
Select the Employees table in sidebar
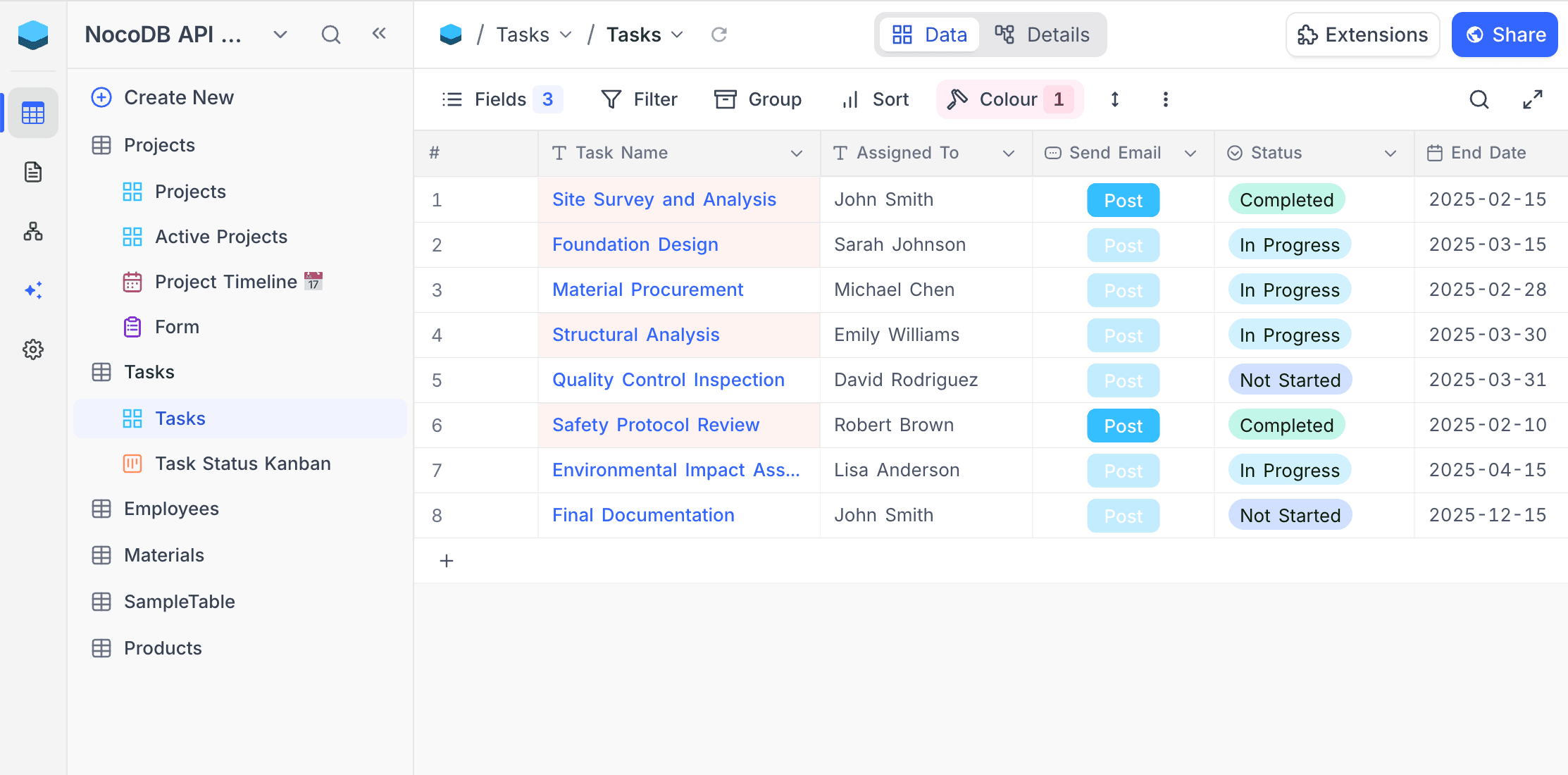[171, 509]
